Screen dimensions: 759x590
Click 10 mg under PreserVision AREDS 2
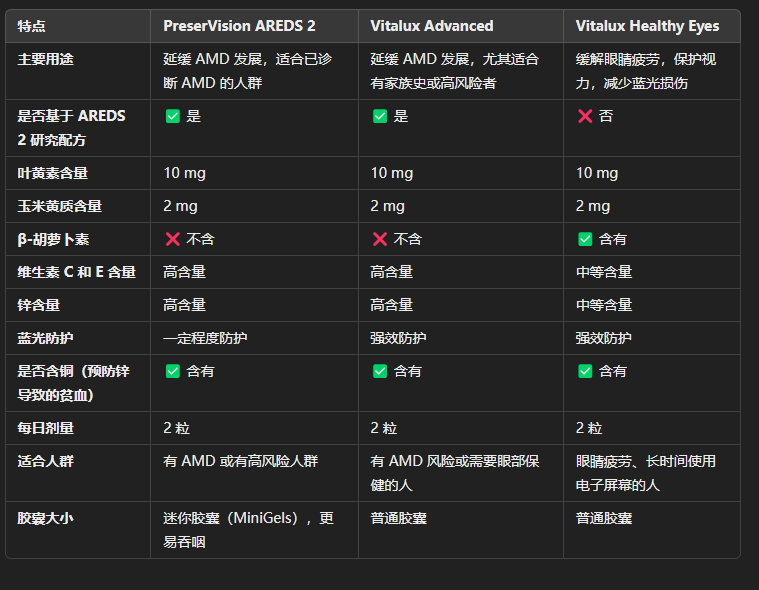click(184, 173)
